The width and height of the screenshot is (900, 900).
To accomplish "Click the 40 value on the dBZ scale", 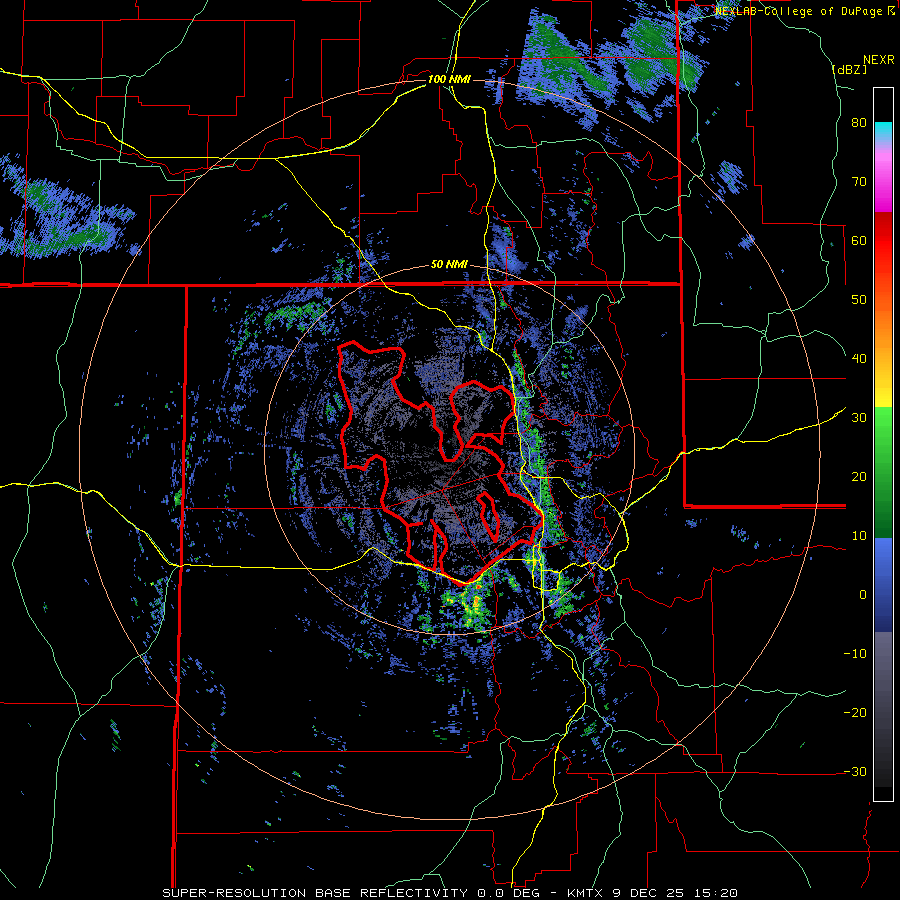I will 859,359.
